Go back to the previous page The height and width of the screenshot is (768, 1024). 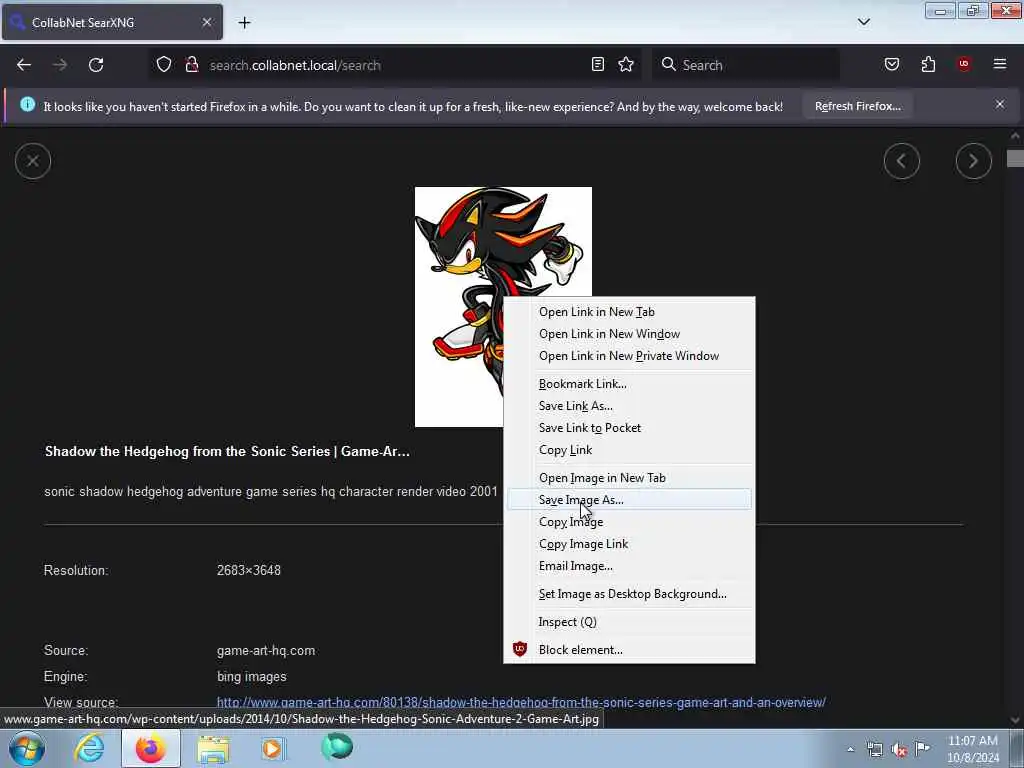(x=24, y=65)
